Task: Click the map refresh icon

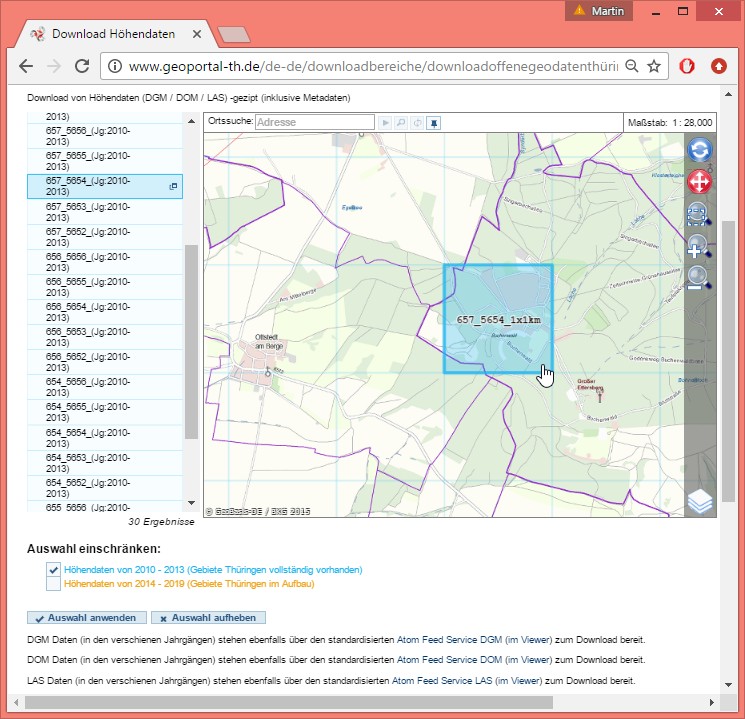Action: click(x=698, y=150)
